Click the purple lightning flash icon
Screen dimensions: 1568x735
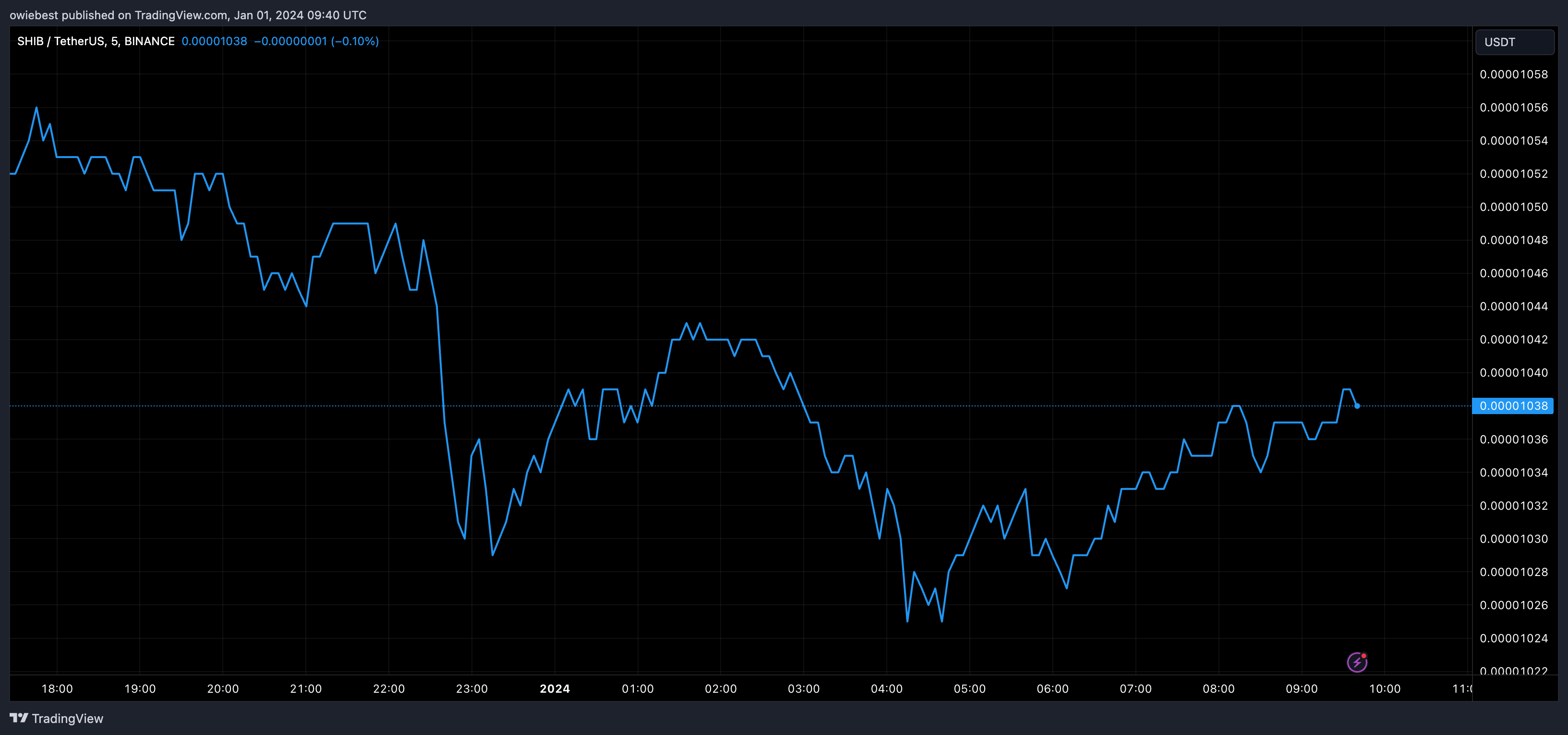[x=1357, y=662]
